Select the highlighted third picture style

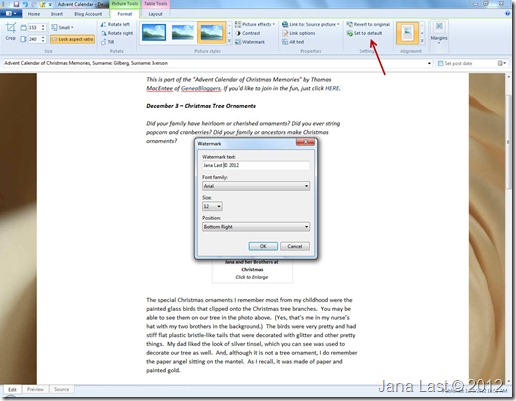[212, 33]
